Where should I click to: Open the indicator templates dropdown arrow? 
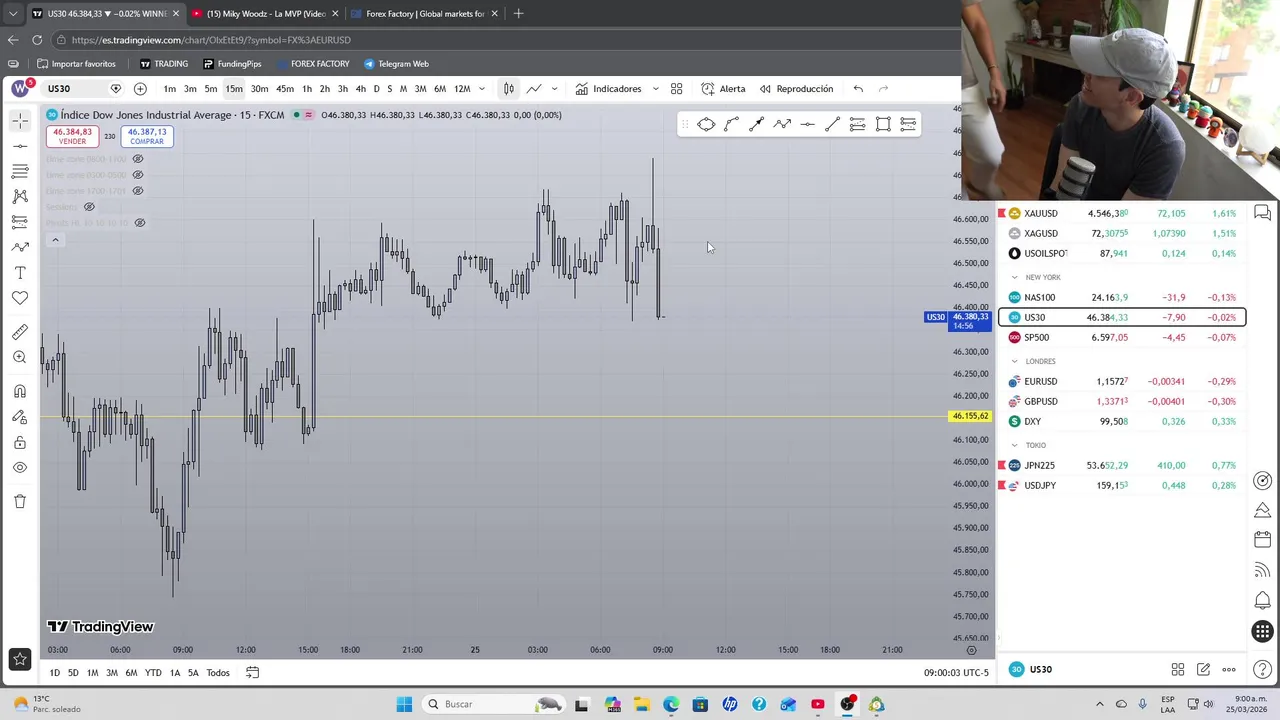tap(655, 89)
